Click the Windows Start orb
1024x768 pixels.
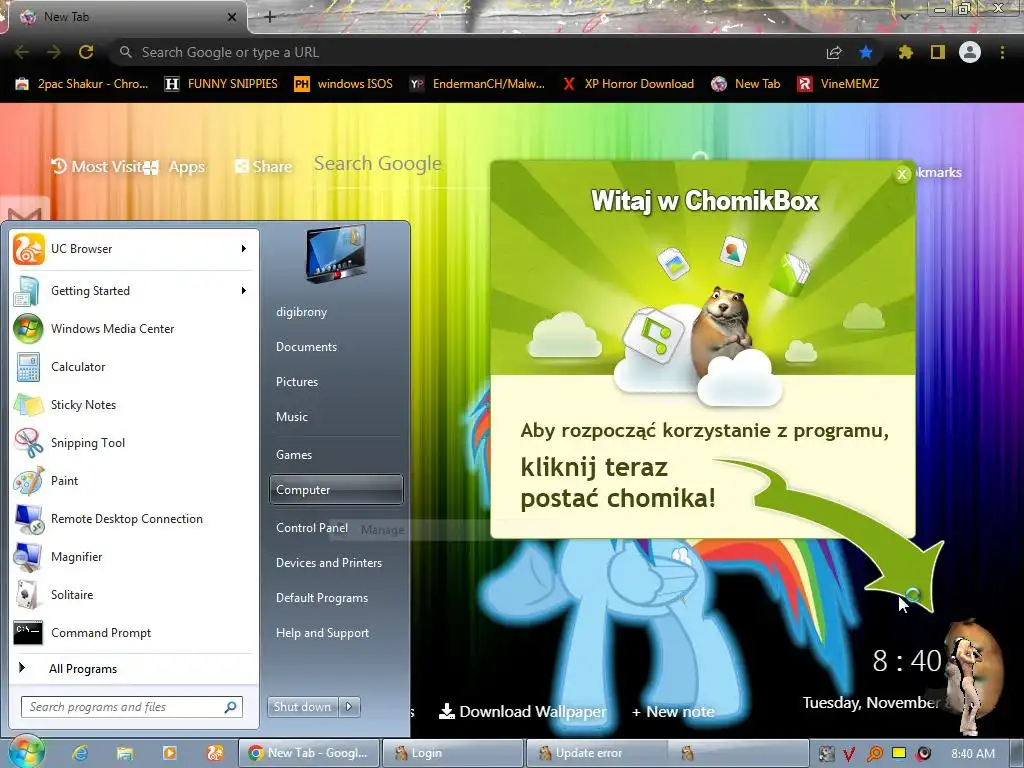click(25, 752)
